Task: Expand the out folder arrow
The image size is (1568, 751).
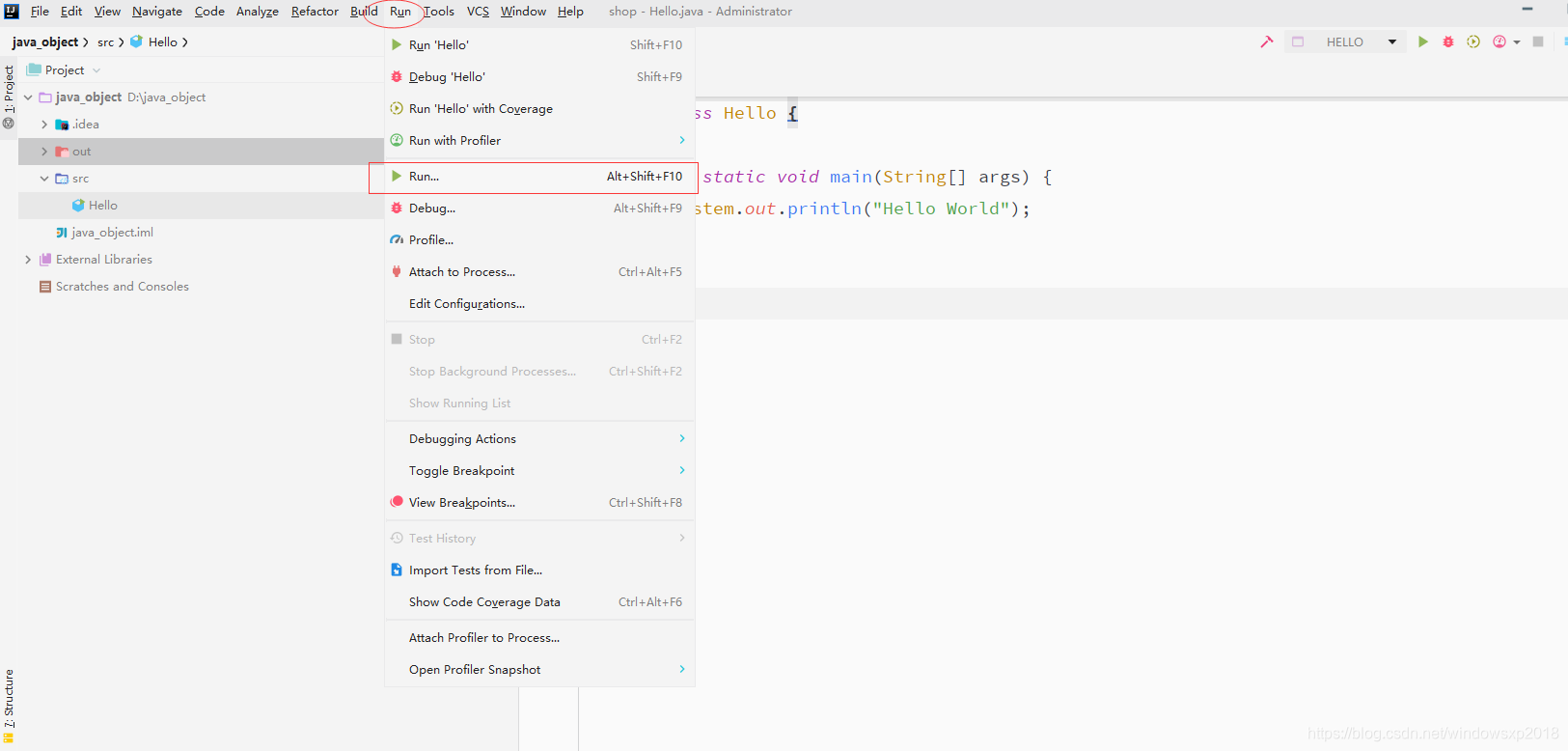Action: (44, 152)
